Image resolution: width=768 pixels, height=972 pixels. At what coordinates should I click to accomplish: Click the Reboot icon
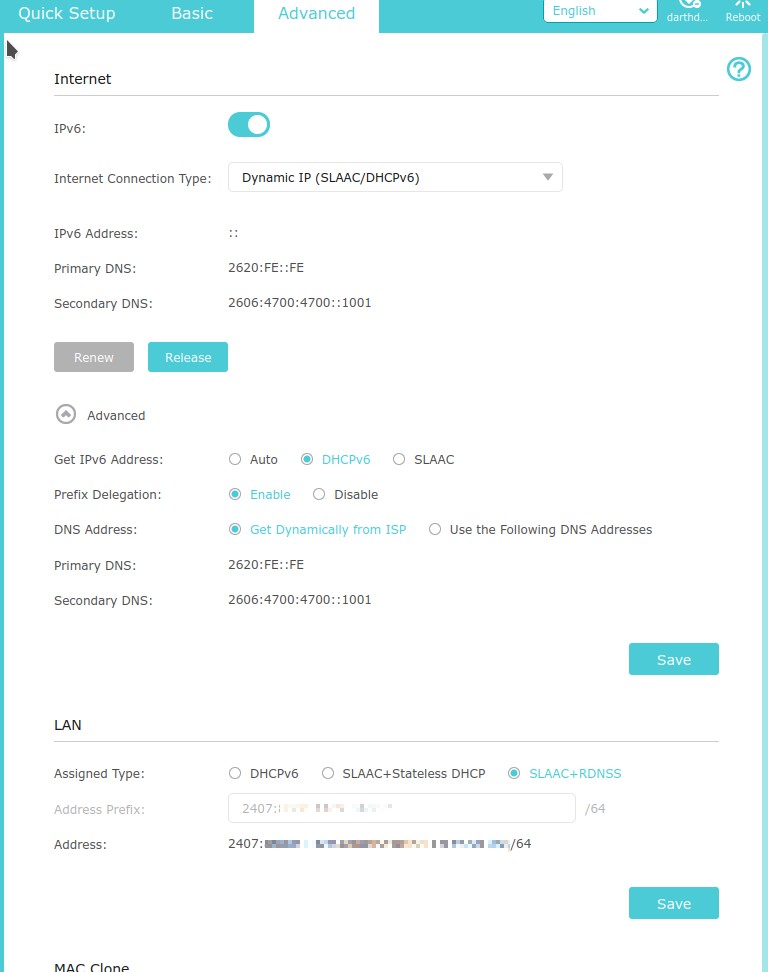(742, 6)
